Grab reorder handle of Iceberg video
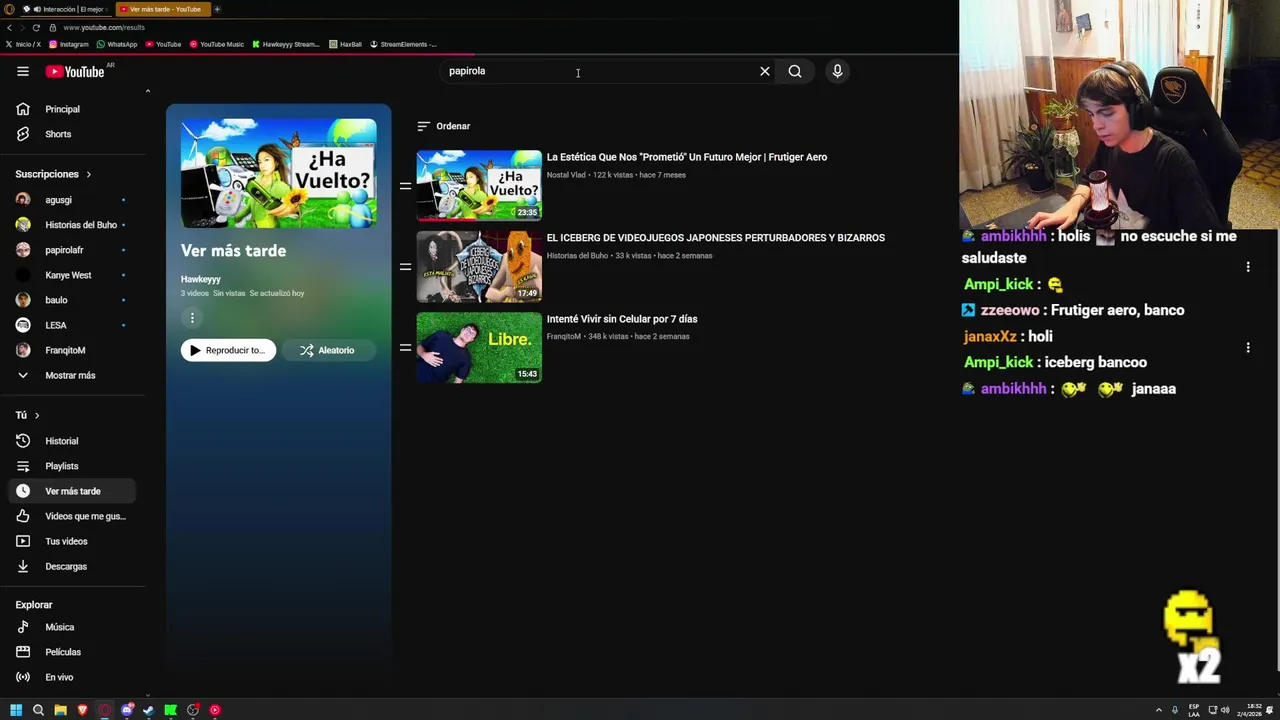The image size is (1280, 720). [405, 266]
